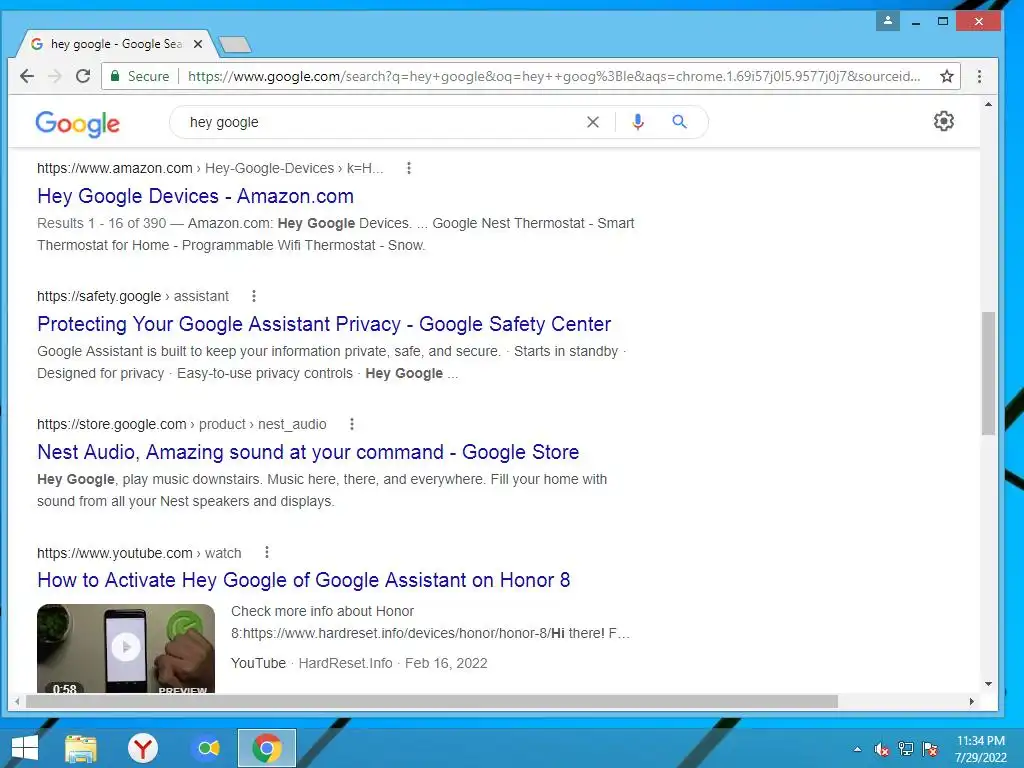Click the https://www.amazon.com breadcrumb URL
This screenshot has height=768, width=1024.
(115, 168)
